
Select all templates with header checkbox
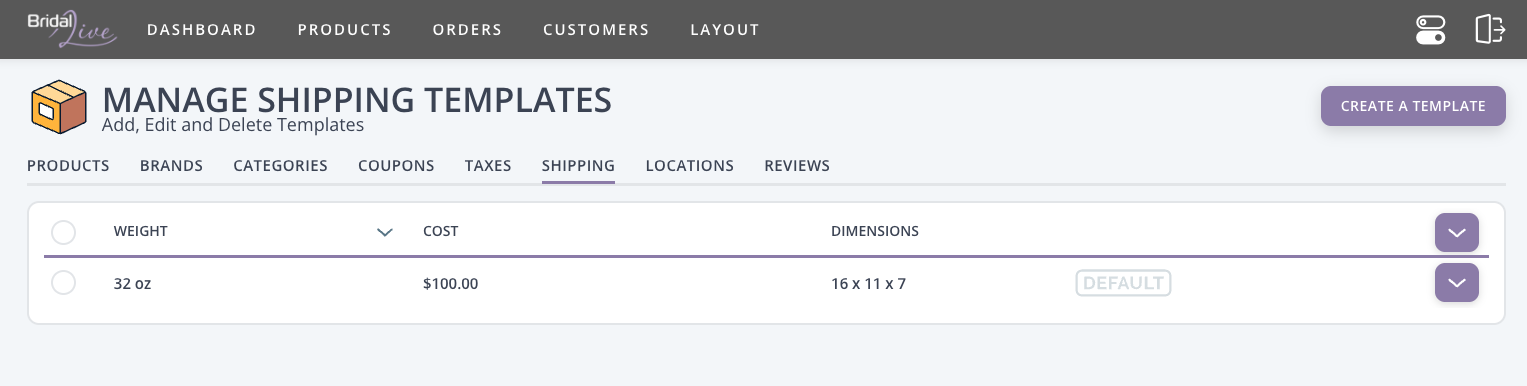[63, 232]
